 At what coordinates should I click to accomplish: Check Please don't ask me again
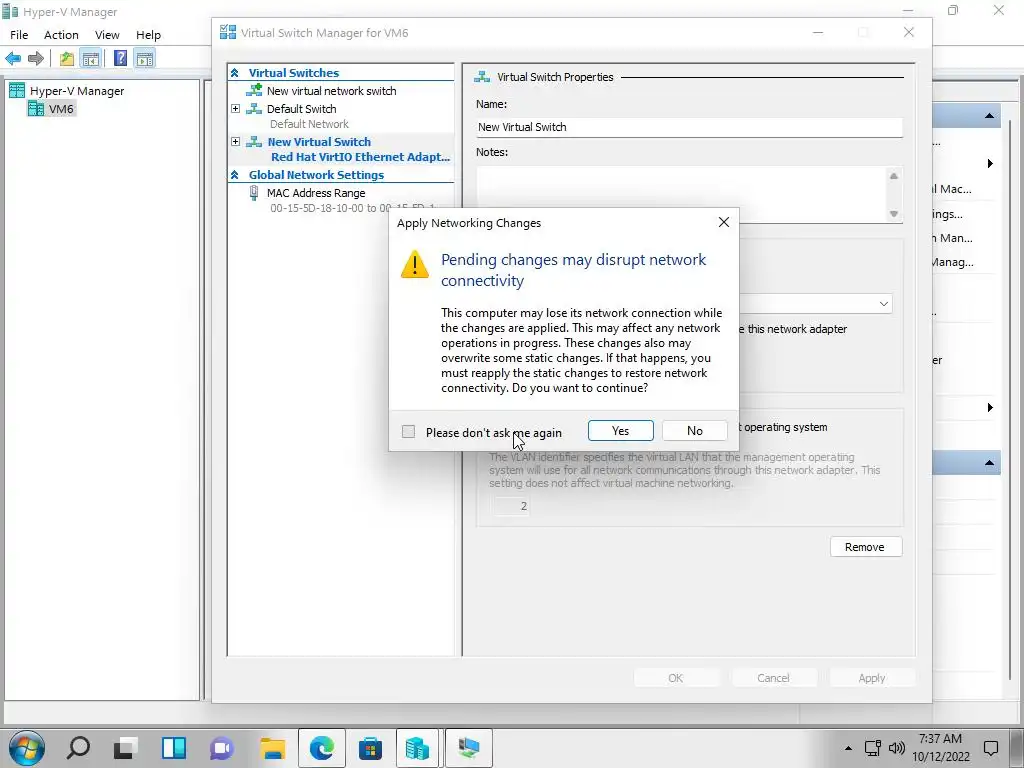point(409,432)
